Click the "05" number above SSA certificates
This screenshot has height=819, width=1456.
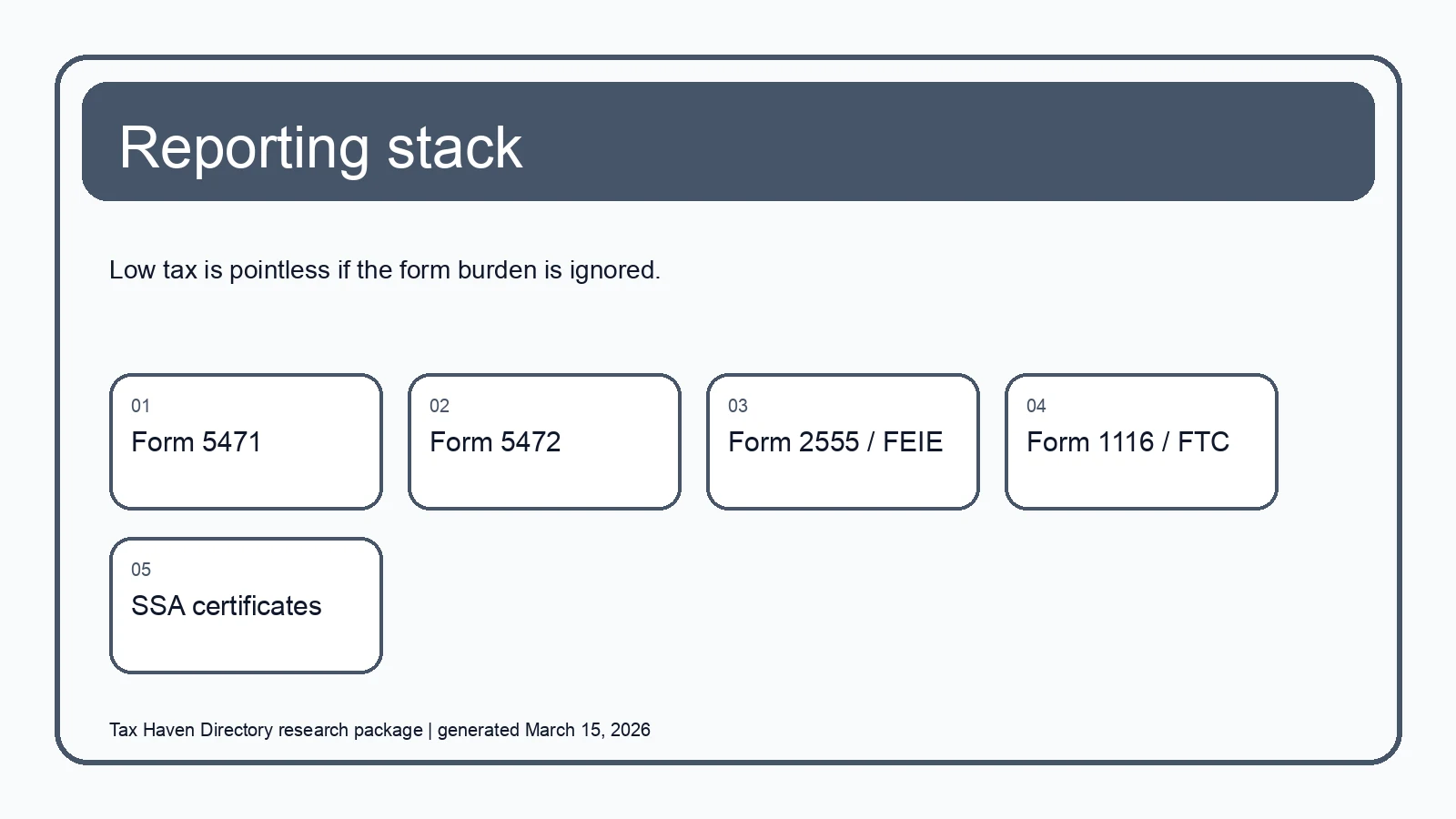coord(141,570)
